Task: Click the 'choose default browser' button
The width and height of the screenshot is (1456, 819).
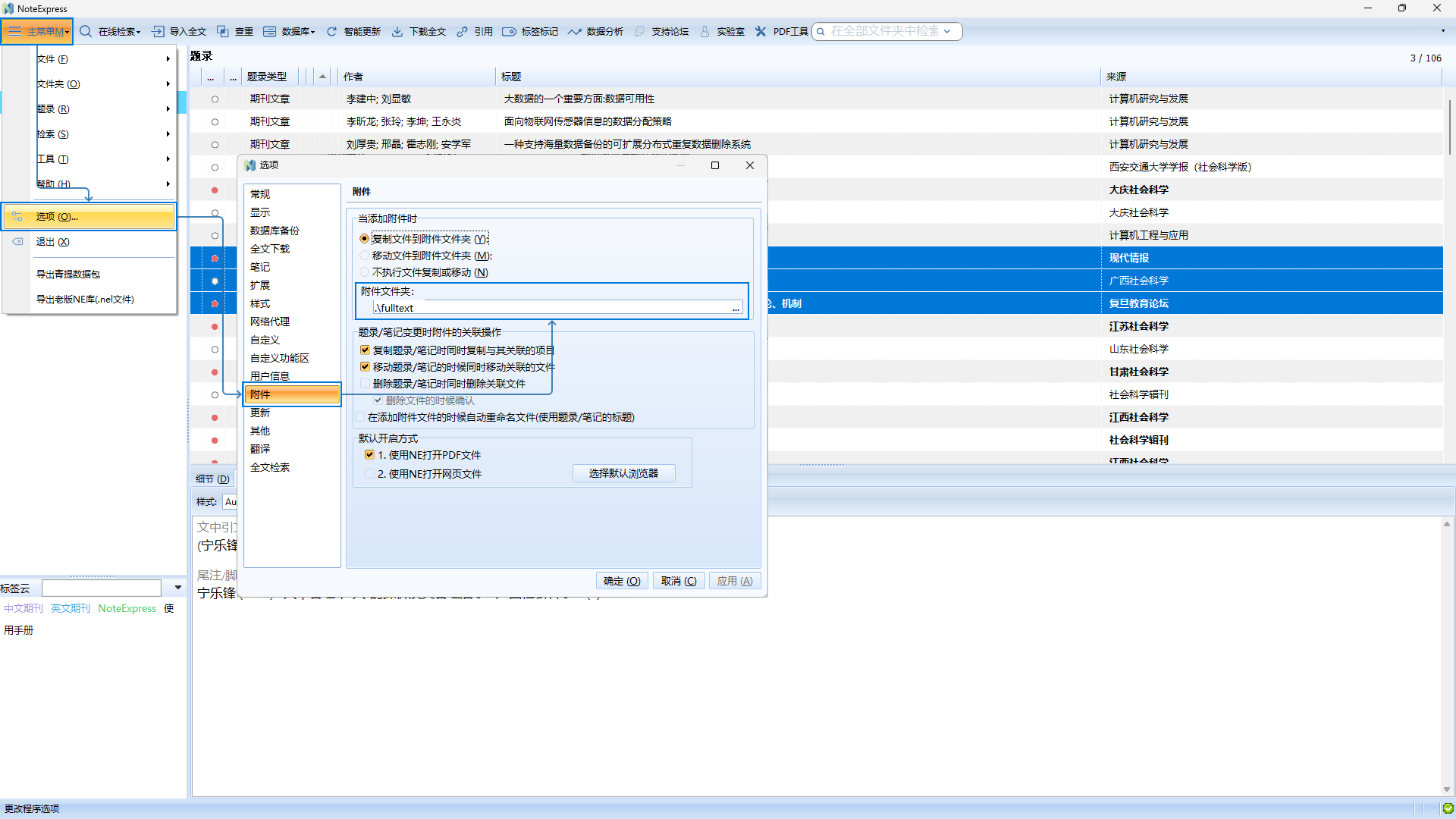Action: point(623,473)
